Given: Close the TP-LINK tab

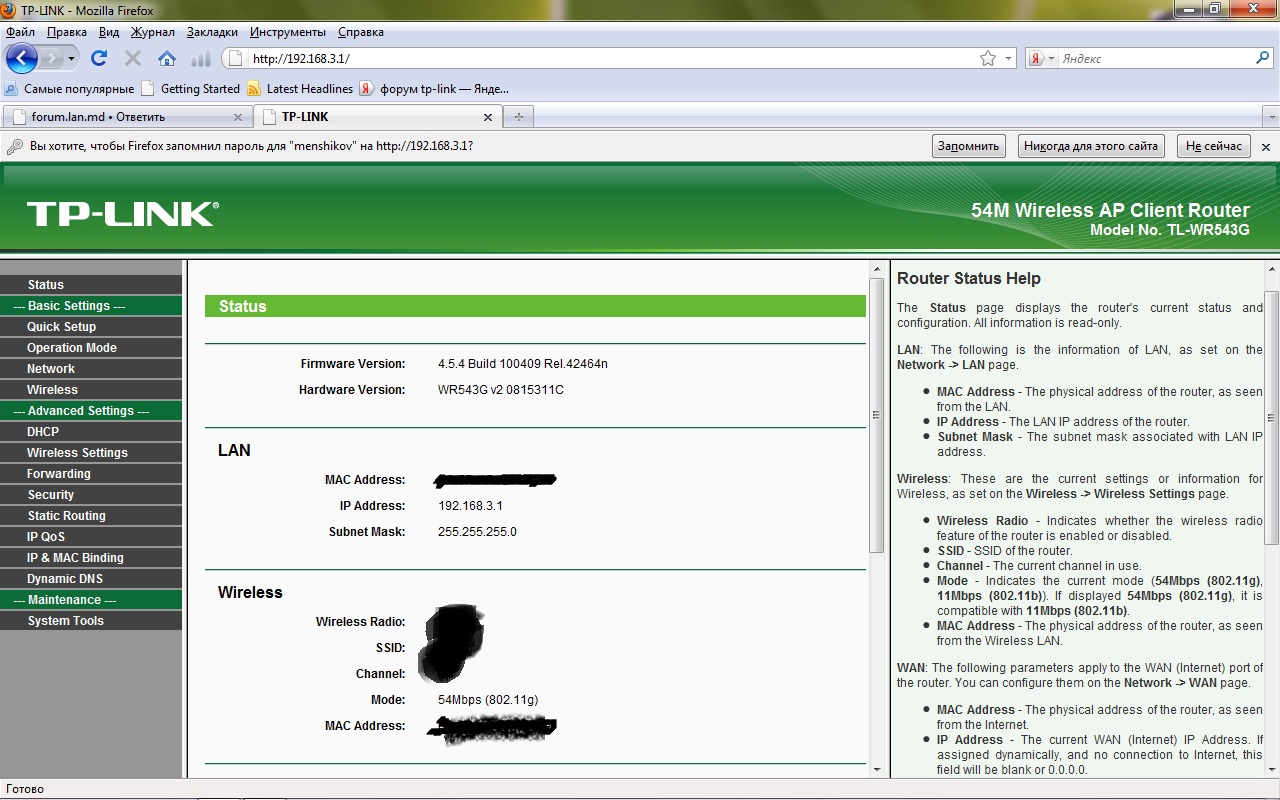Looking at the screenshot, I should 488,117.
